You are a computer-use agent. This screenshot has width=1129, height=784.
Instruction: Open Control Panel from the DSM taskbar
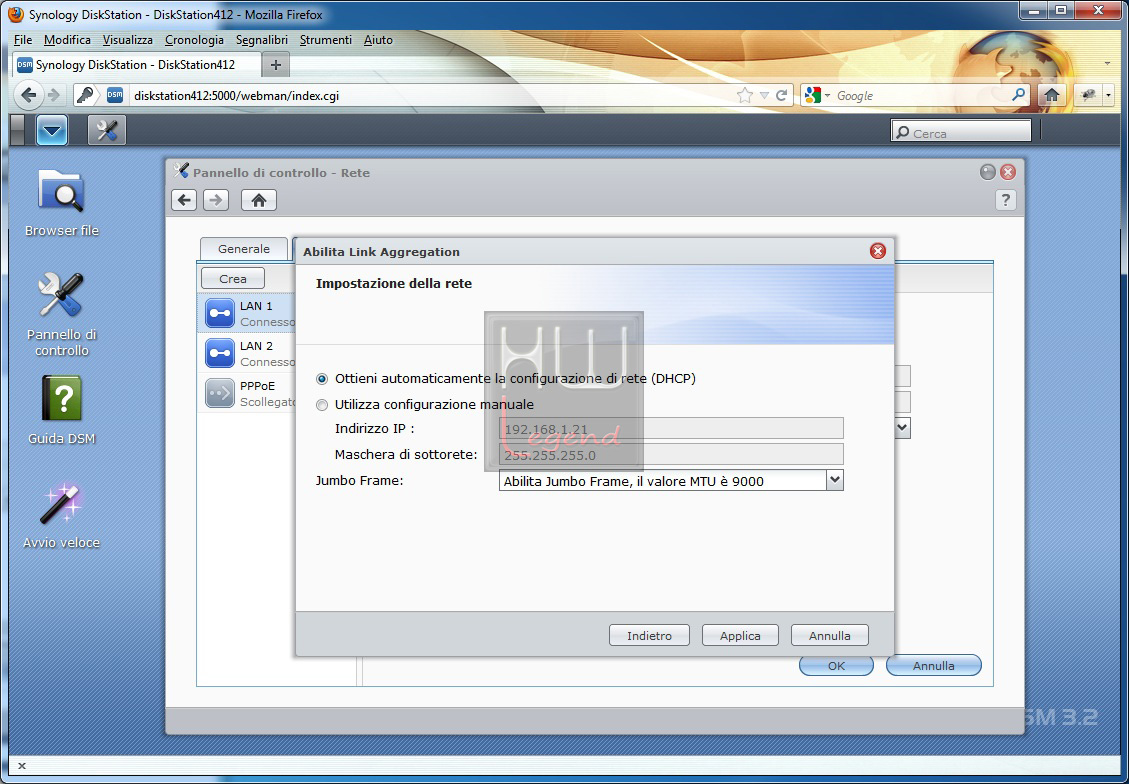coord(107,131)
